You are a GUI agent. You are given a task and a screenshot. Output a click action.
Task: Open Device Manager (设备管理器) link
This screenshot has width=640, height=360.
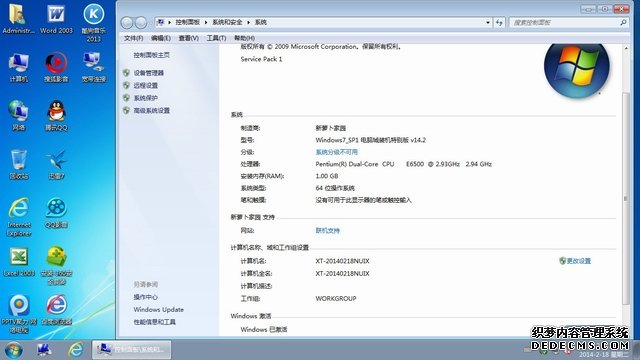pyautogui.click(x=149, y=73)
